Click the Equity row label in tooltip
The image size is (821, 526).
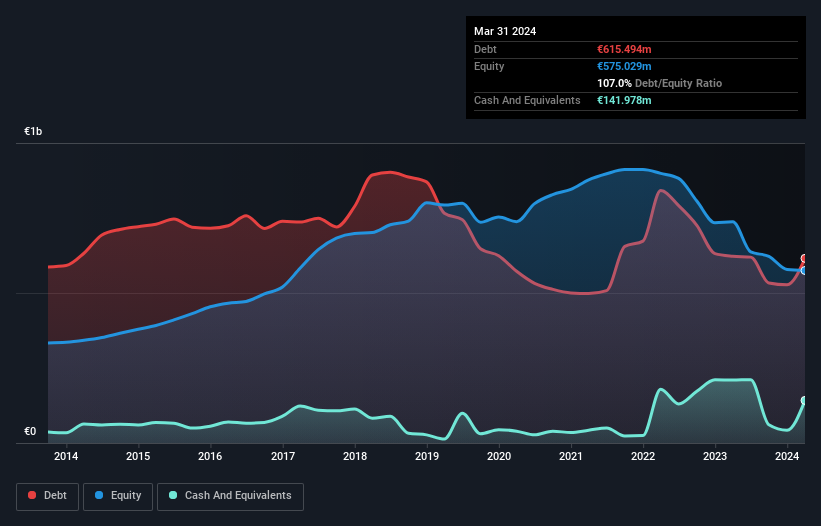[x=489, y=66]
